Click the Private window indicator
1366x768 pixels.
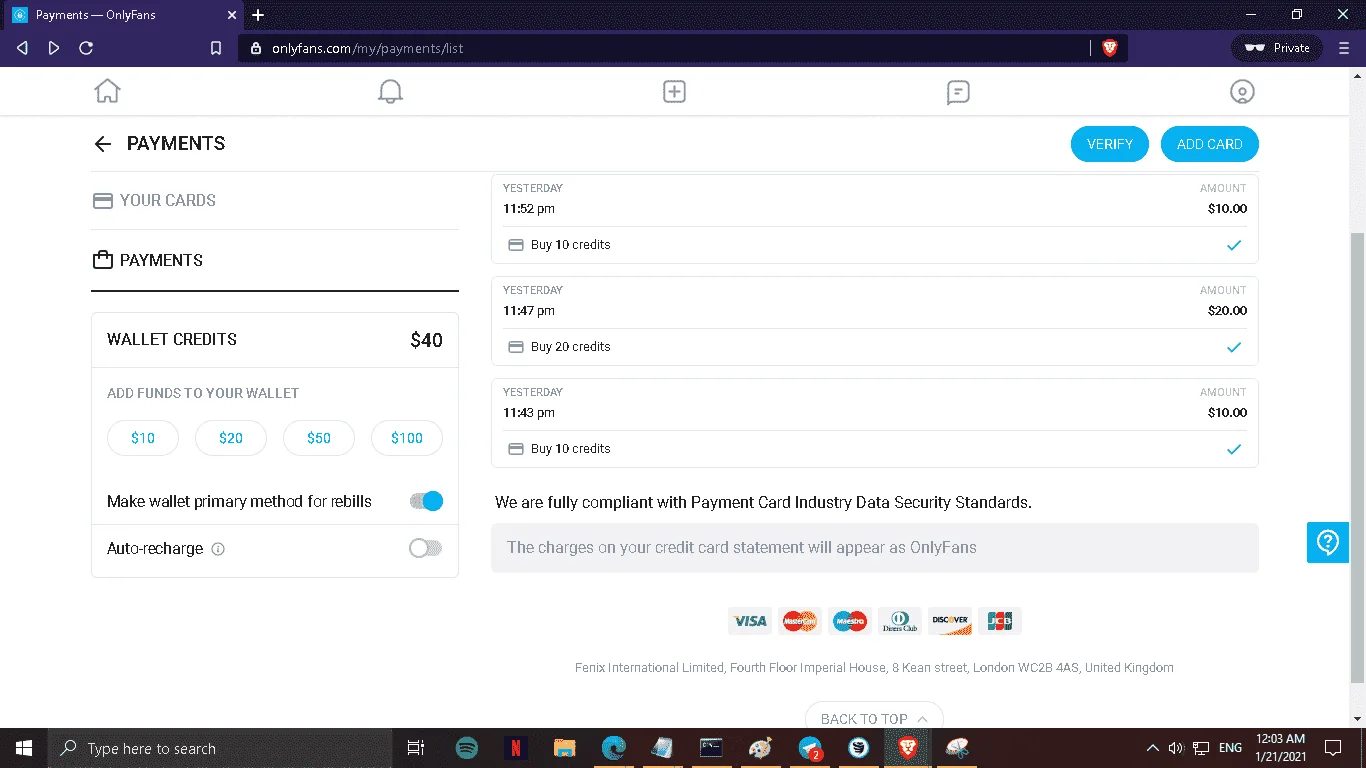1277,48
